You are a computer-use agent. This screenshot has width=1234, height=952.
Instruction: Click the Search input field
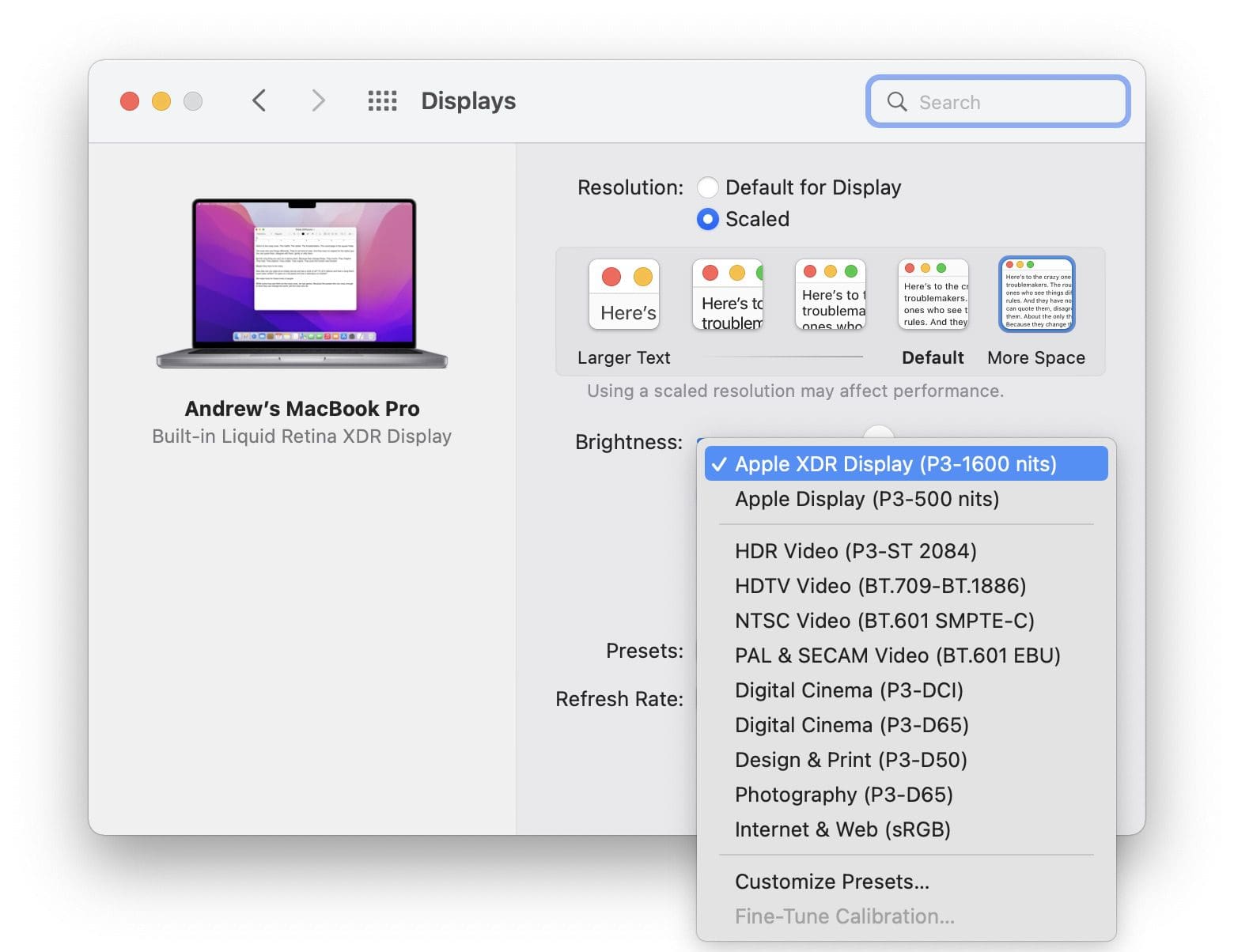(998, 101)
